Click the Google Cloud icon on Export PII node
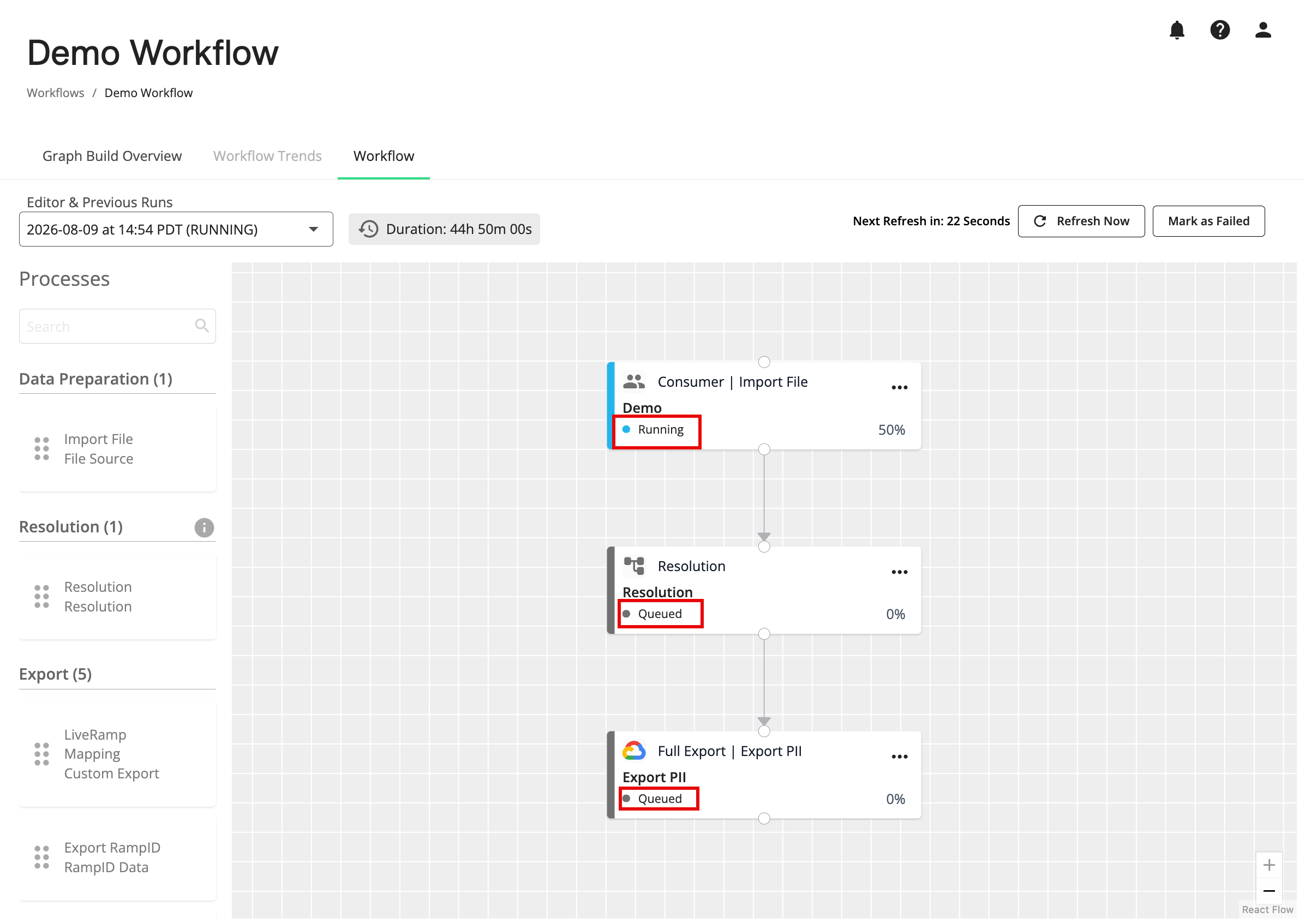 tap(634, 751)
